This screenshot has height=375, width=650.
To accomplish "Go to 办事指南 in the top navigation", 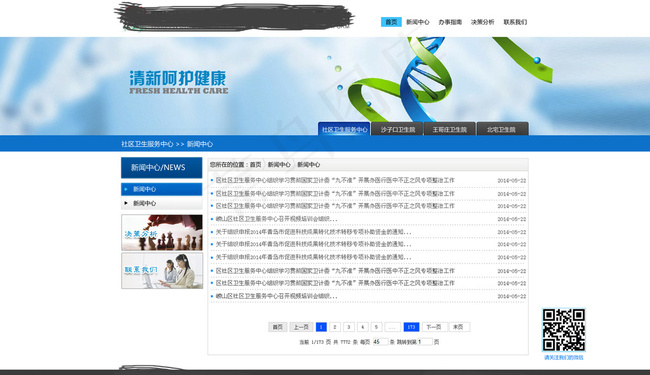I will [450, 22].
